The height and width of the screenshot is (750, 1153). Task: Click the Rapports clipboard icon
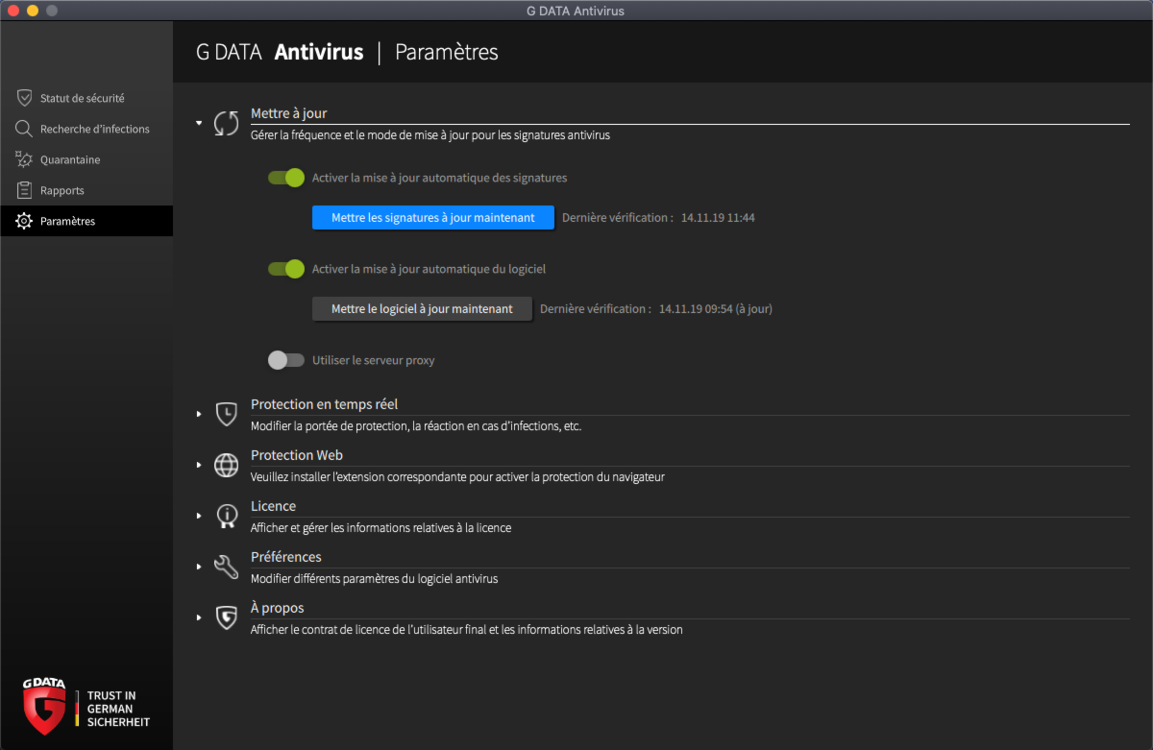coord(24,190)
